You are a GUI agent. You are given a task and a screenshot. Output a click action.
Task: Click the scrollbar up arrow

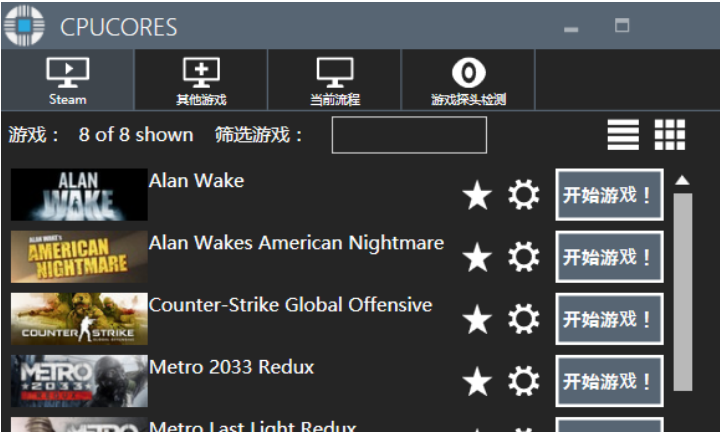683,181
